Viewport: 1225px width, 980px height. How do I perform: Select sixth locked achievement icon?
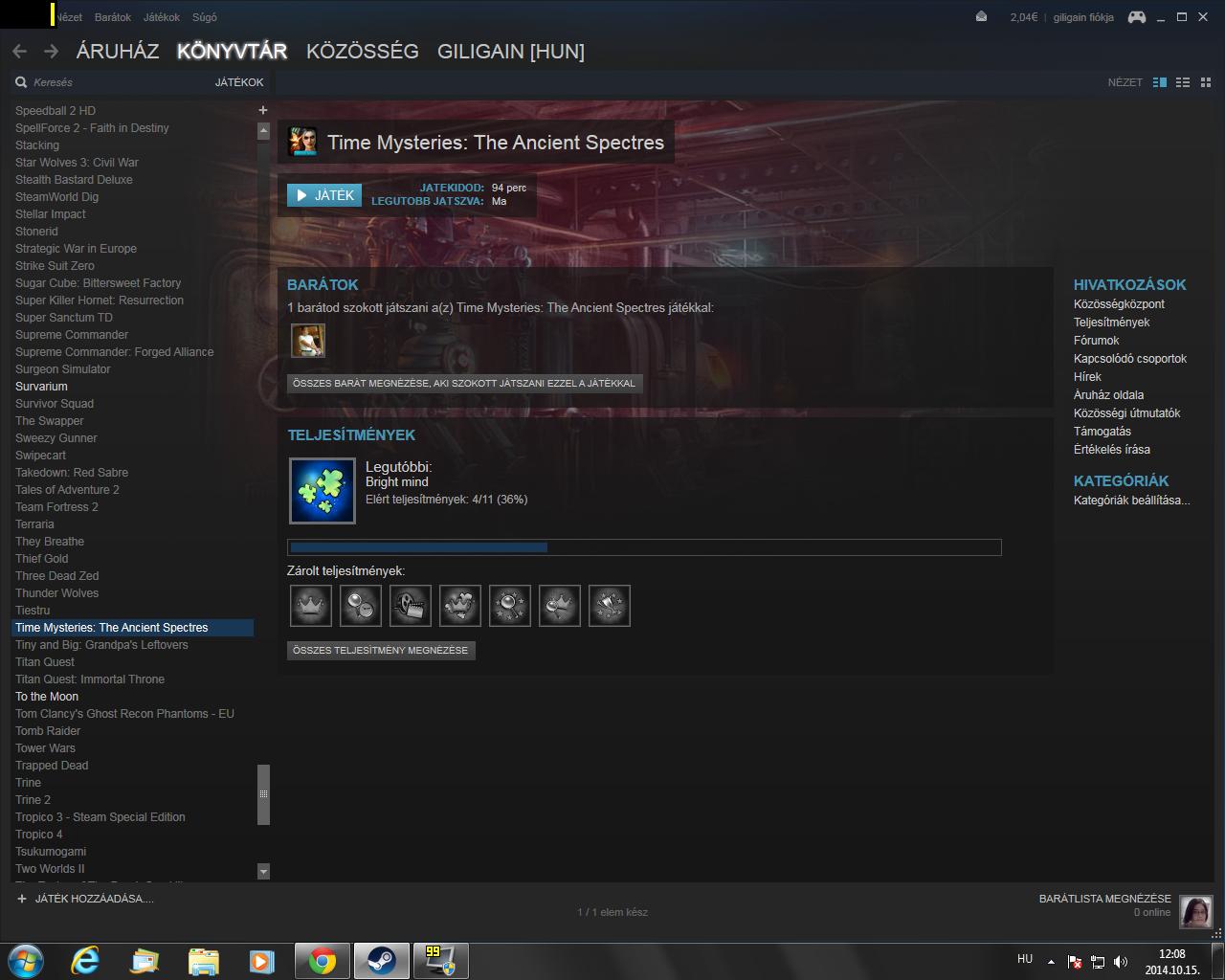[x=560, y=606]
